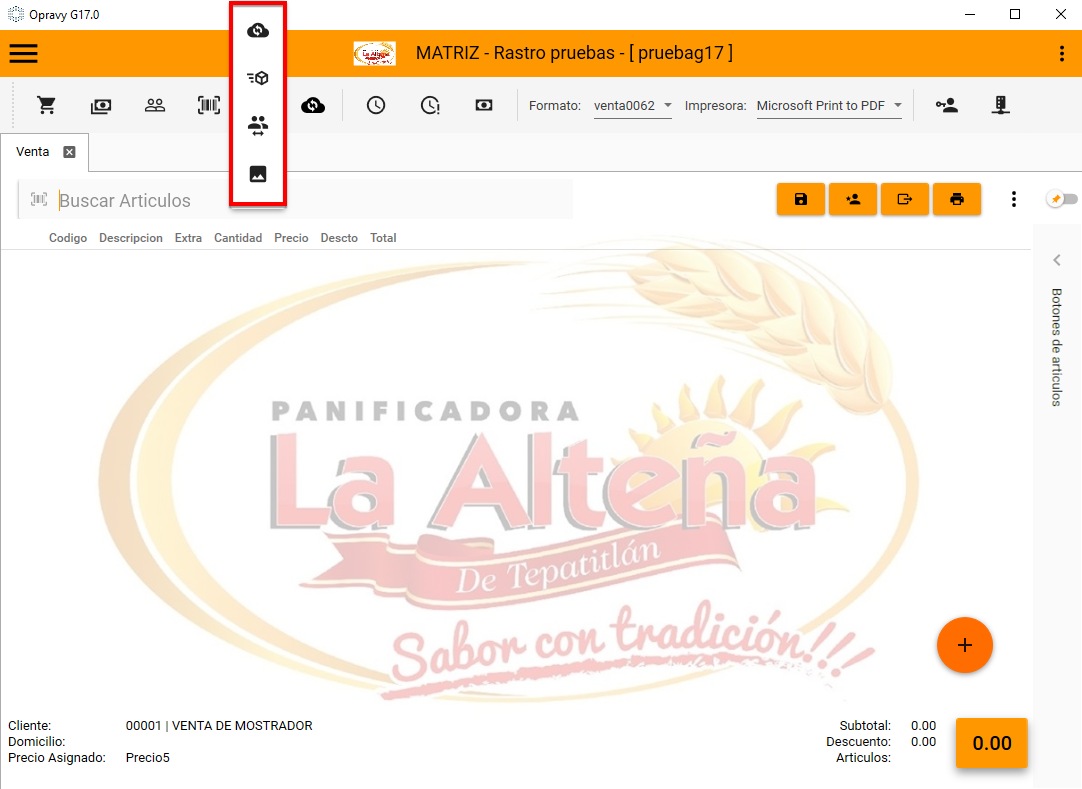The width and height of the screenshot is (1082, 789).
Task: Click the server tower icon
Action: point(1001,105)
